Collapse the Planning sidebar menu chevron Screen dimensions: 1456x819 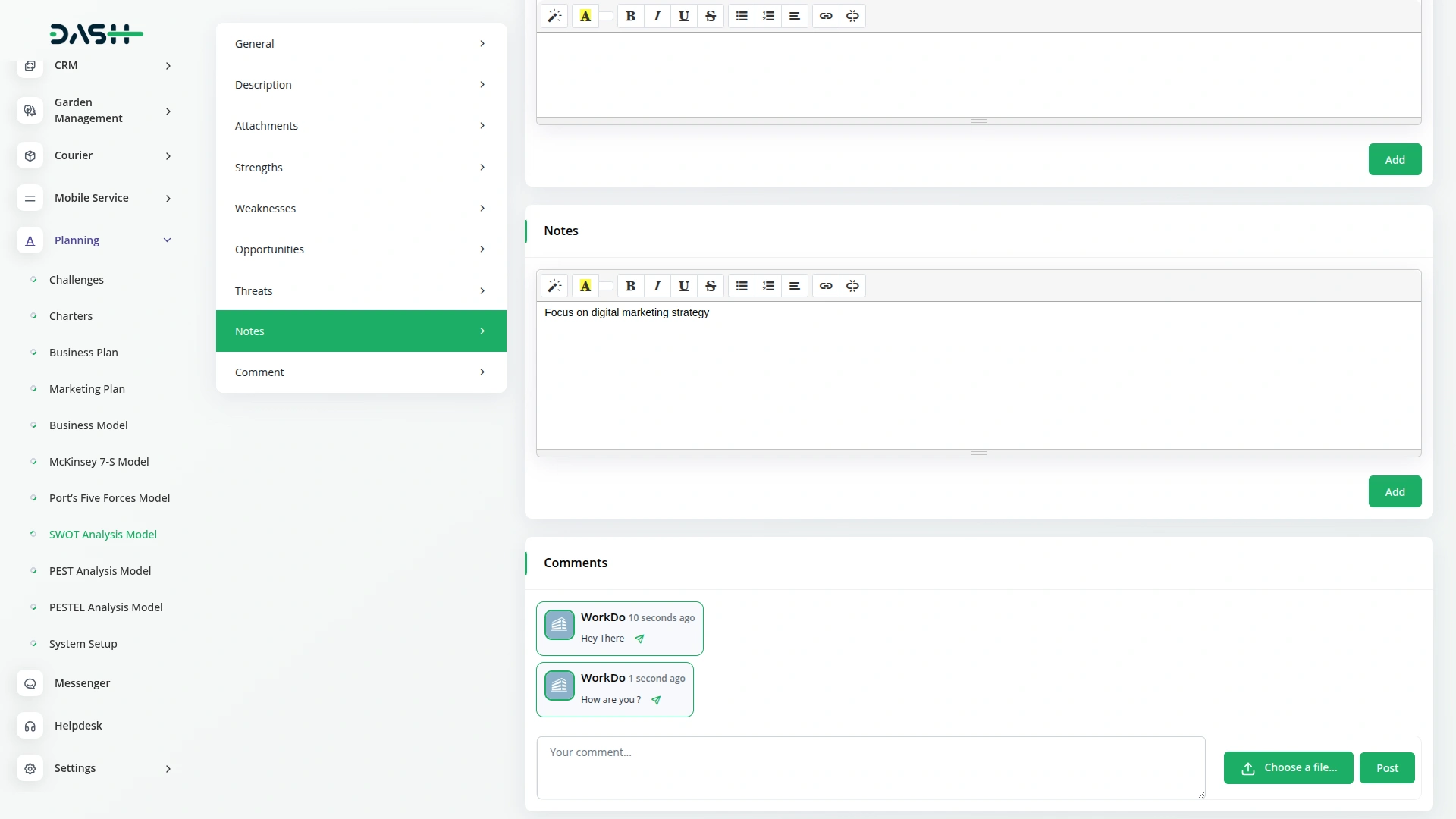(x=168, y=240)
